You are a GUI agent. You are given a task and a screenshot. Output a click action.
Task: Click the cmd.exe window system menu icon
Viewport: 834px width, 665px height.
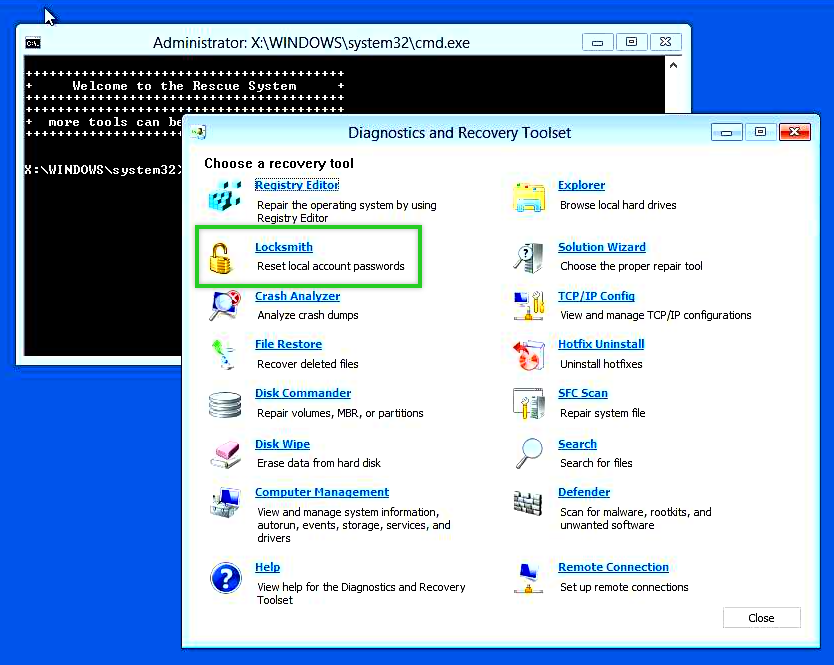(33, 43)
